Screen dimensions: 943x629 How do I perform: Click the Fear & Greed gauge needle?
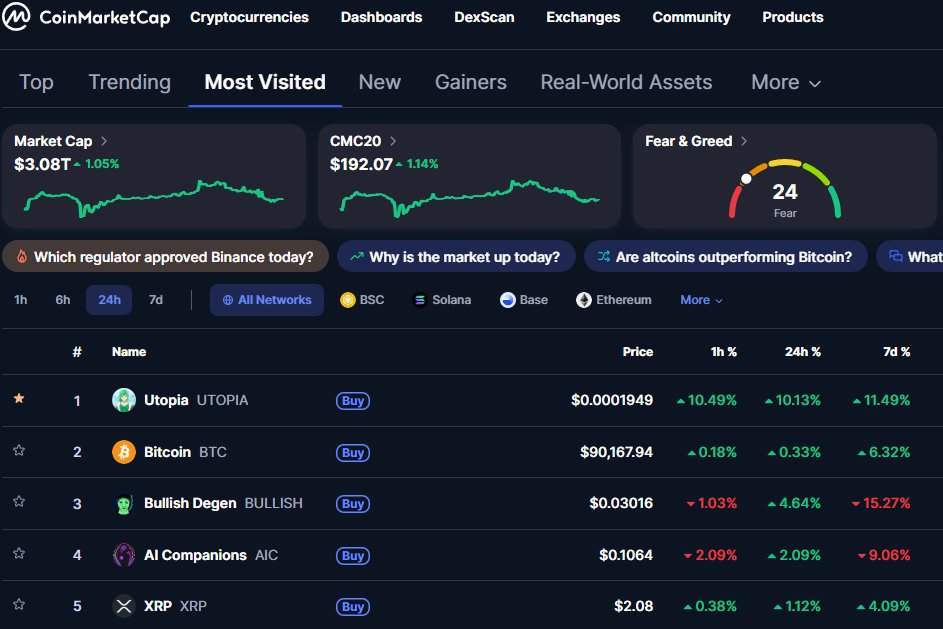tap(746, 181)
